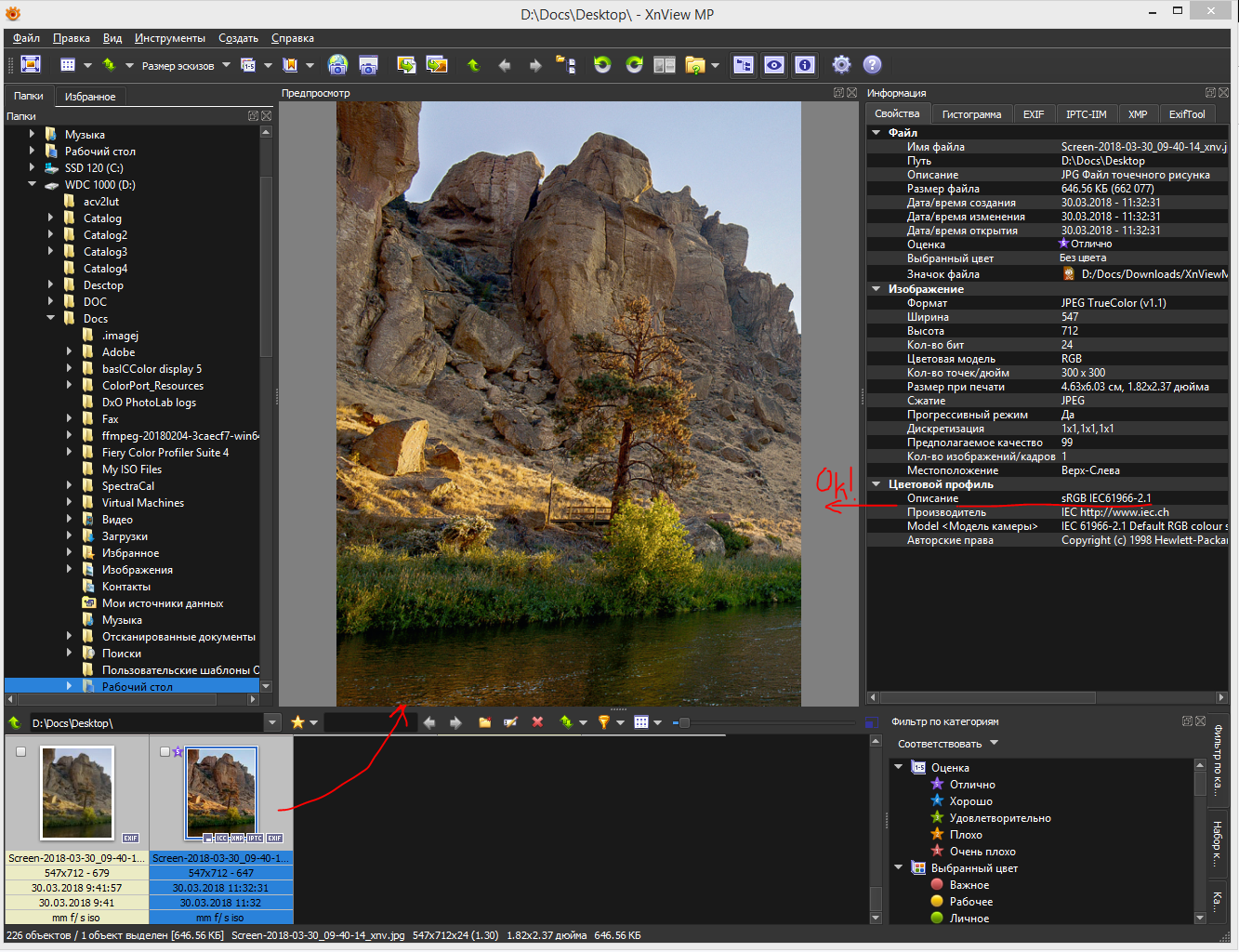Switch to the EXIF tab
This screenshot has width=1239, height=952.
point(1033,114)
